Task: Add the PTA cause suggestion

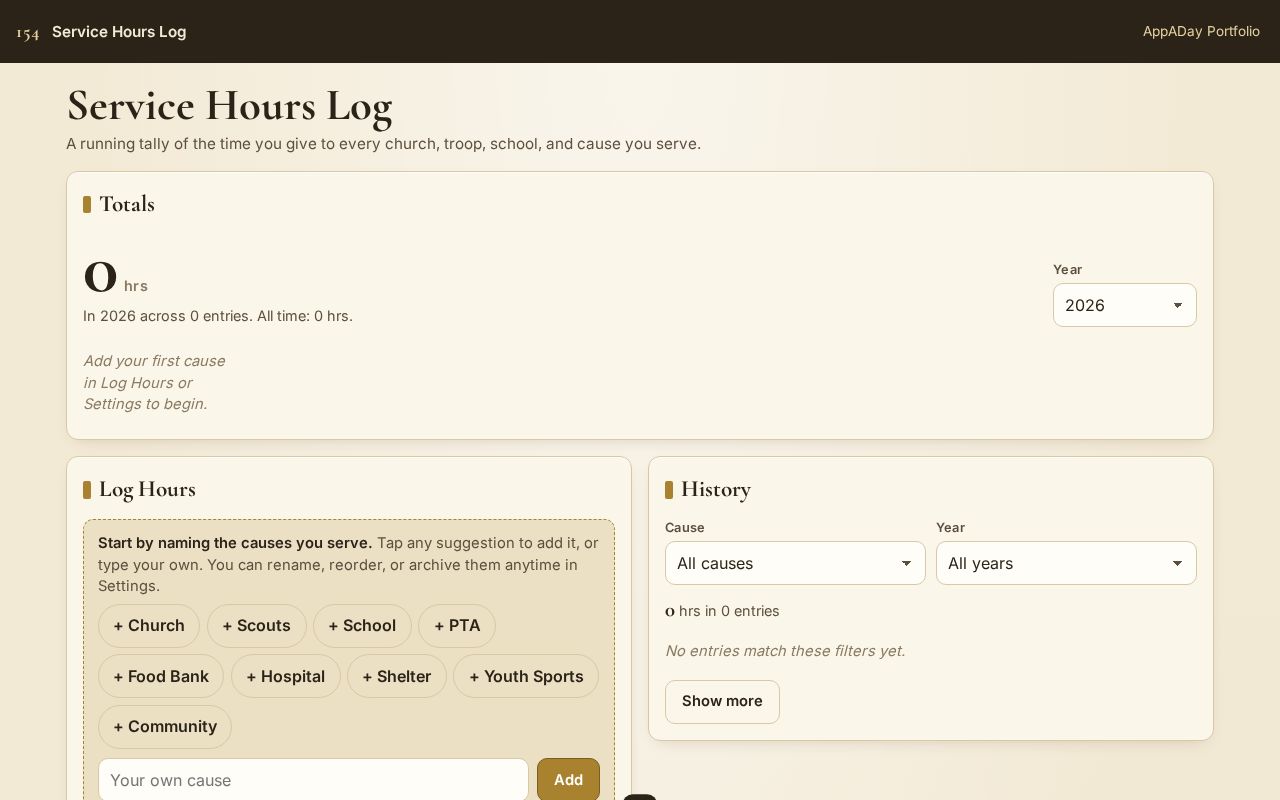Action: click(457, 626)
